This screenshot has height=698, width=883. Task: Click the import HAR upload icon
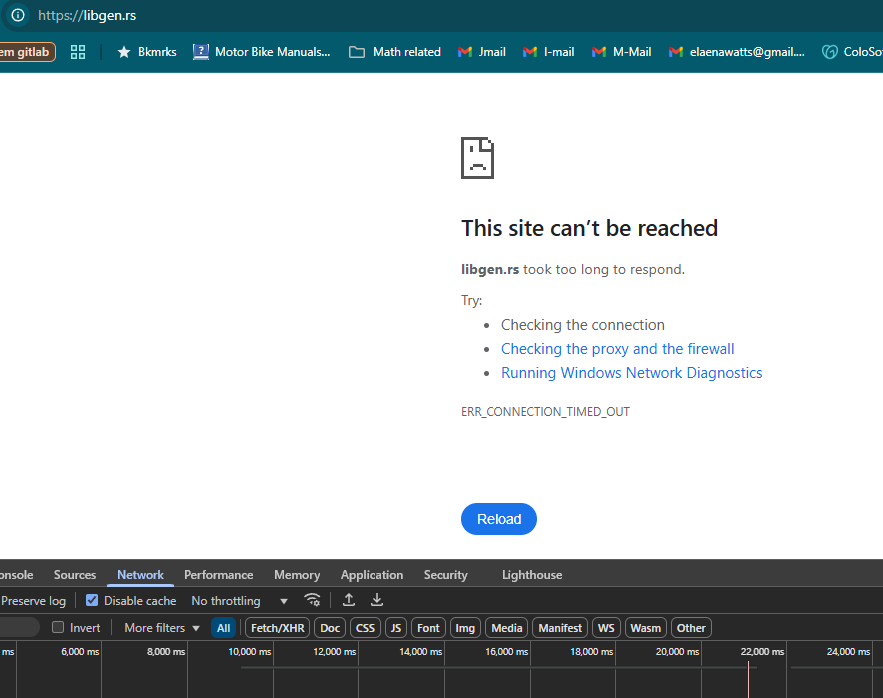(x=349, y=600)
